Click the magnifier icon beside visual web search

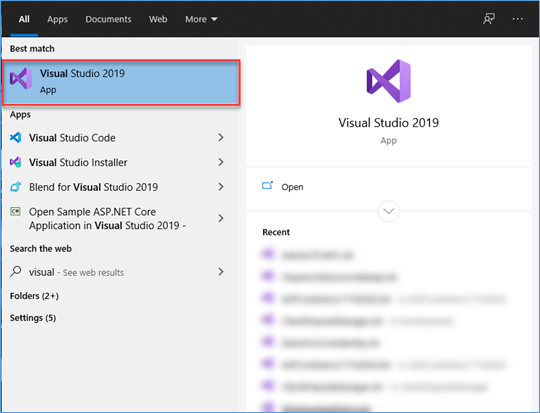tap(15, 271)
